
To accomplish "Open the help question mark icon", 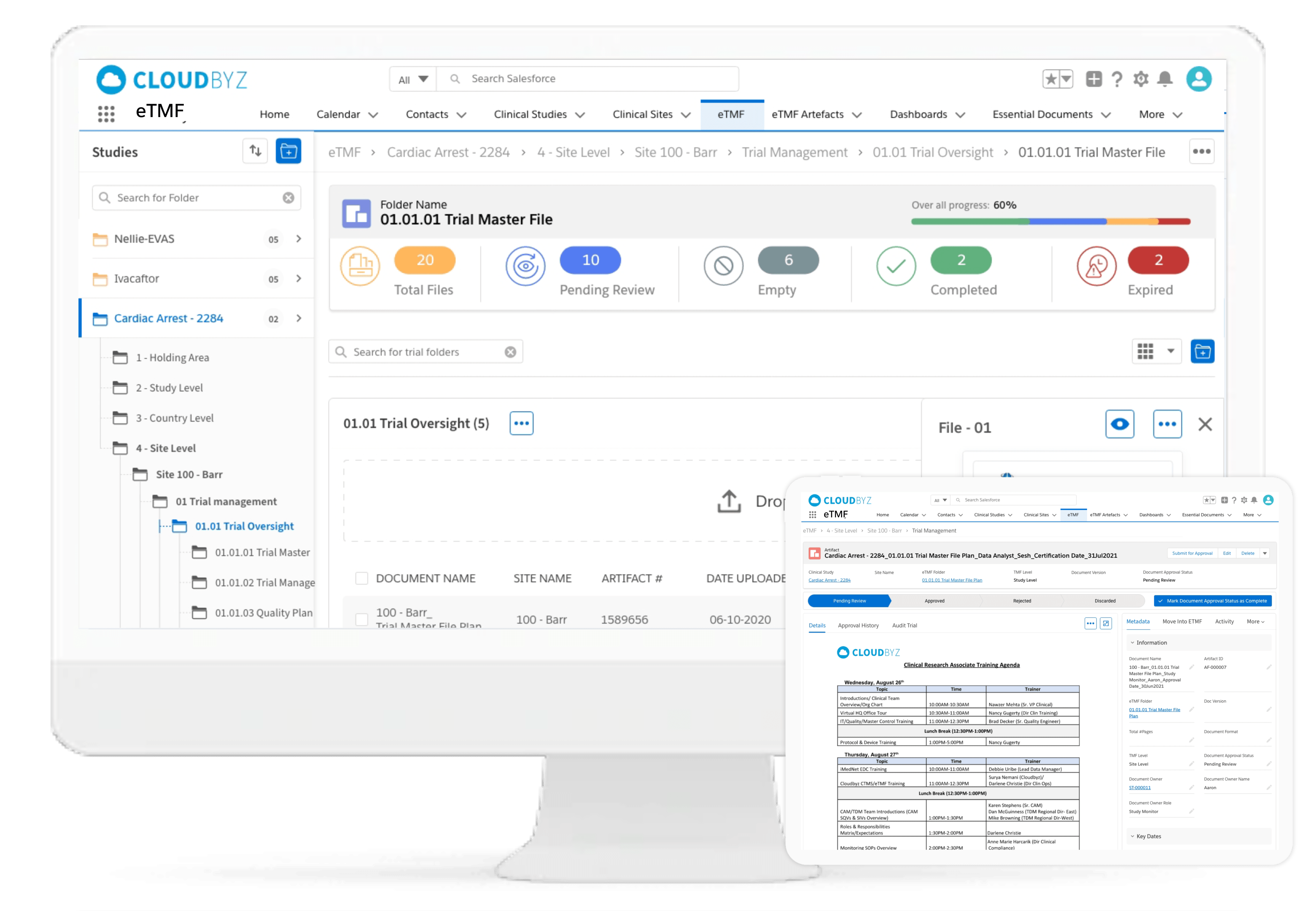I will (1117, 79).
